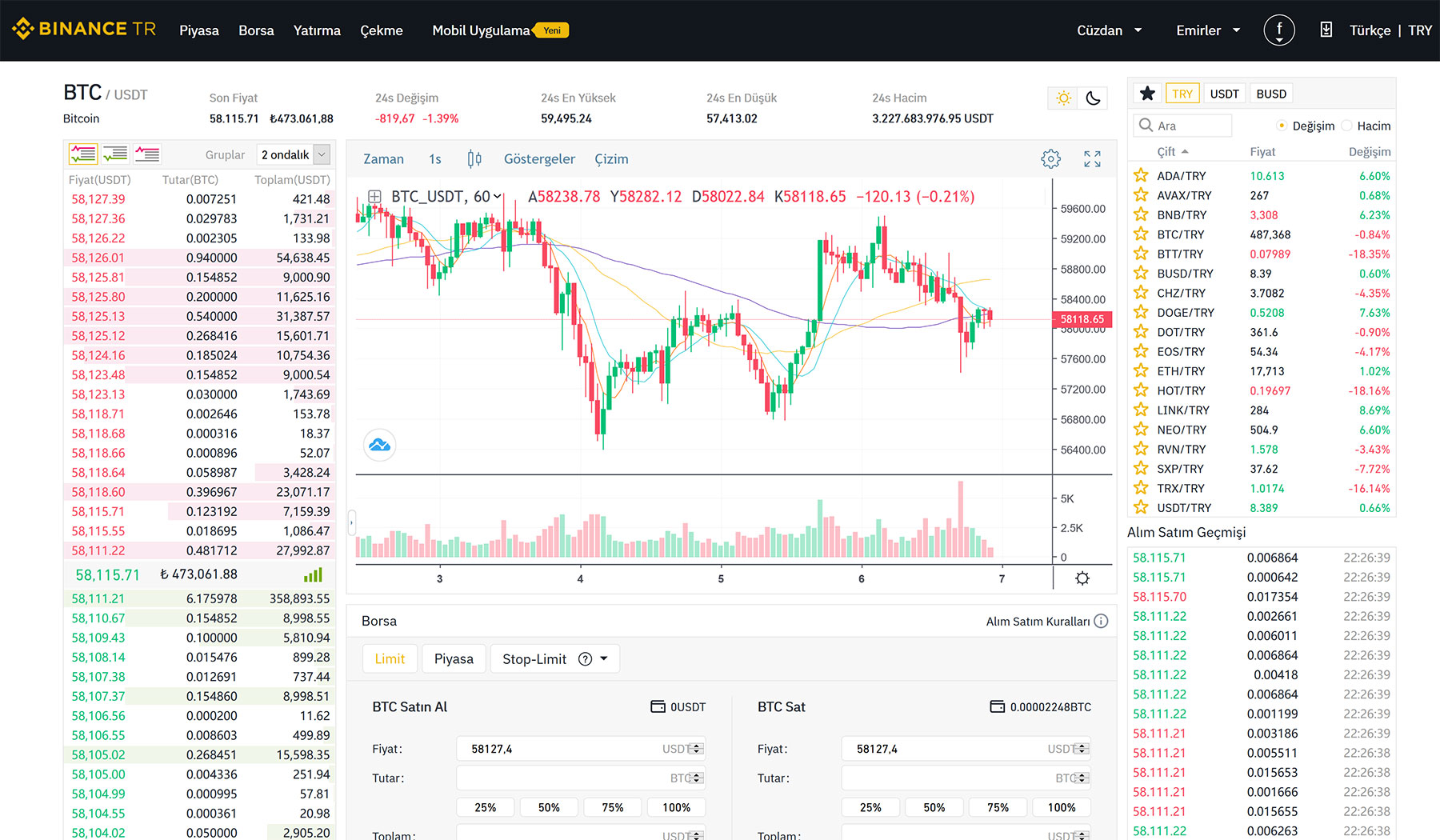Select Değişim radio option
The height and width of the screenshot is (840, 1440).
(x=1282, y=126)
